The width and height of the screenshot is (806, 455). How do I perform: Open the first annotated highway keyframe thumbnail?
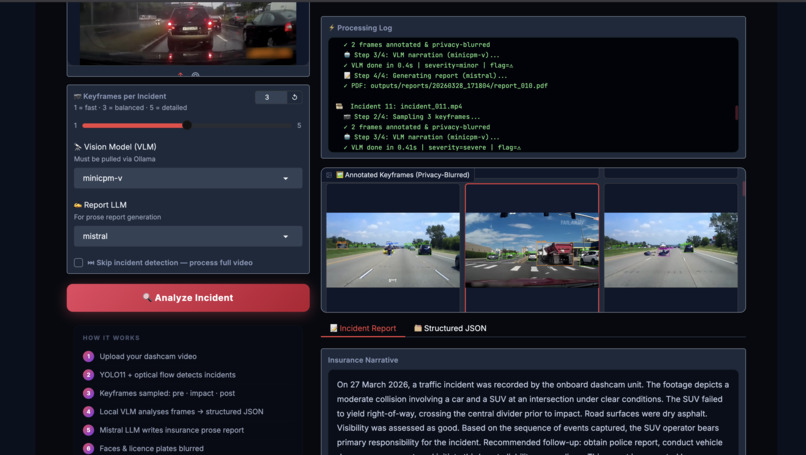393,250
